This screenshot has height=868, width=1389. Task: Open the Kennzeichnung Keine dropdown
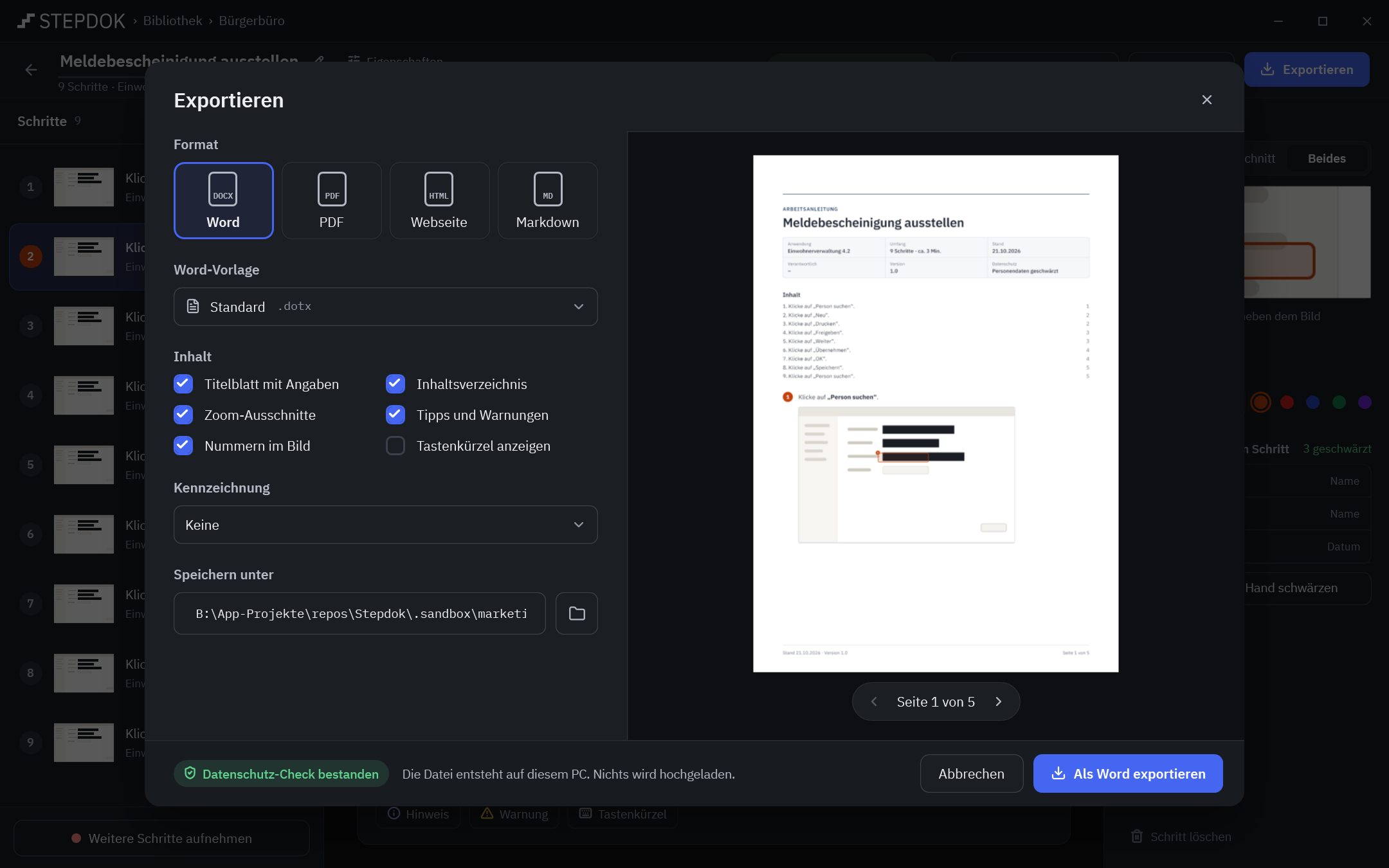[x=386, y=525]
